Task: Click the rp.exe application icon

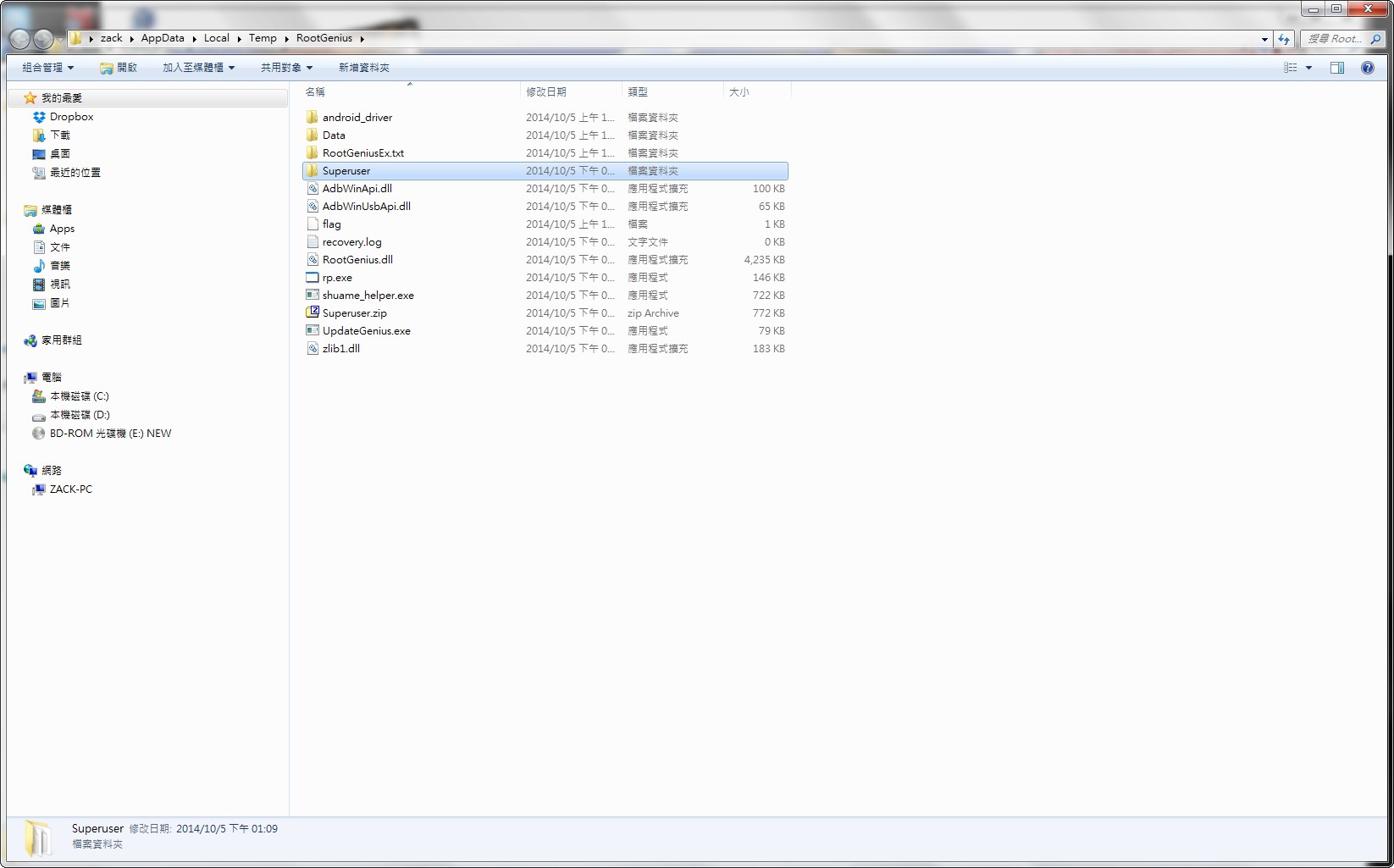Action: point(313,277)
